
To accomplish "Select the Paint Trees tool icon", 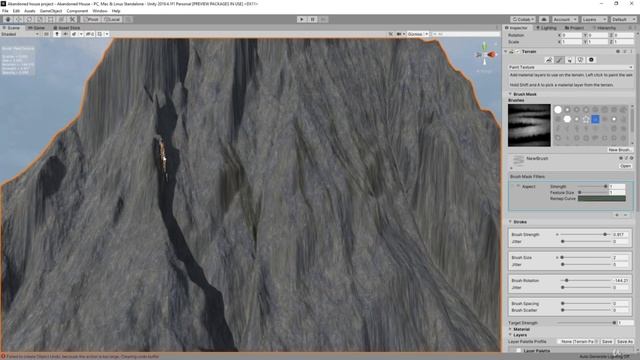I will pos(570,60).
